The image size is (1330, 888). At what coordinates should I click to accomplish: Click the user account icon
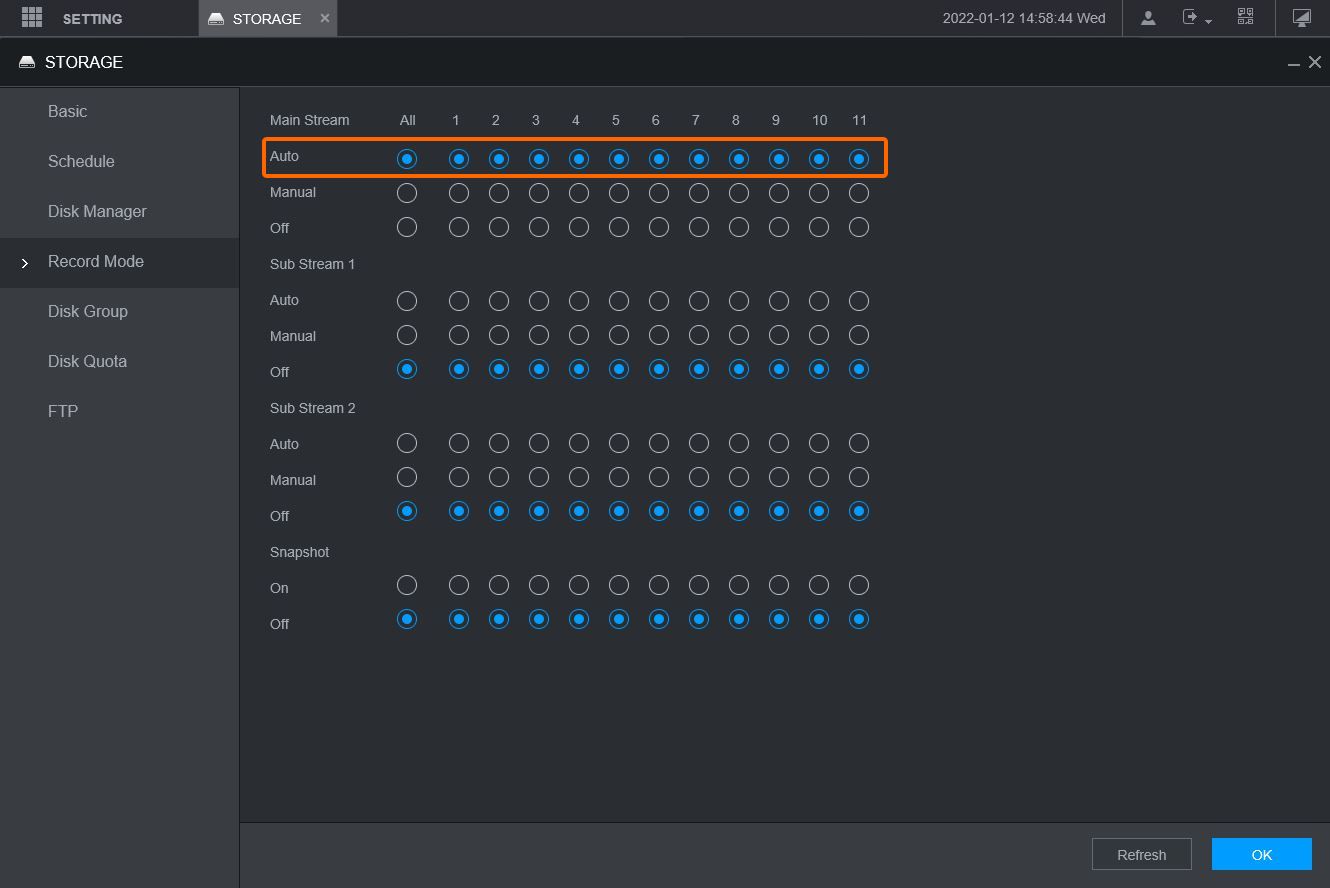coord(1148,18)
